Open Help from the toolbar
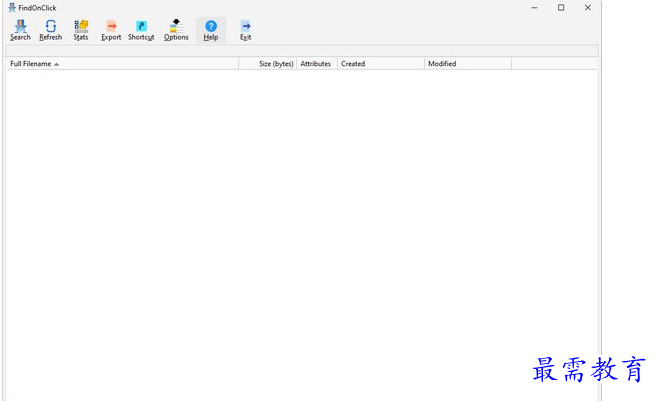The height and width of the screenshot is (401, 654). [x=211, y=30]
